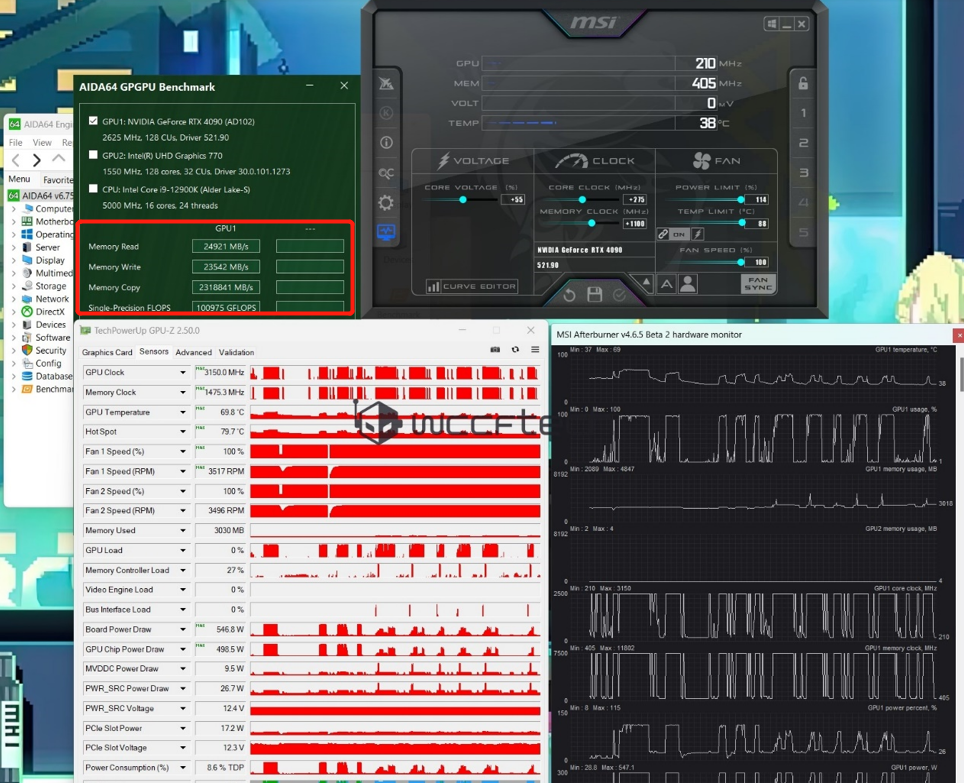
Task: Toggle the Fan Sync button
Action: pos(758,283)
